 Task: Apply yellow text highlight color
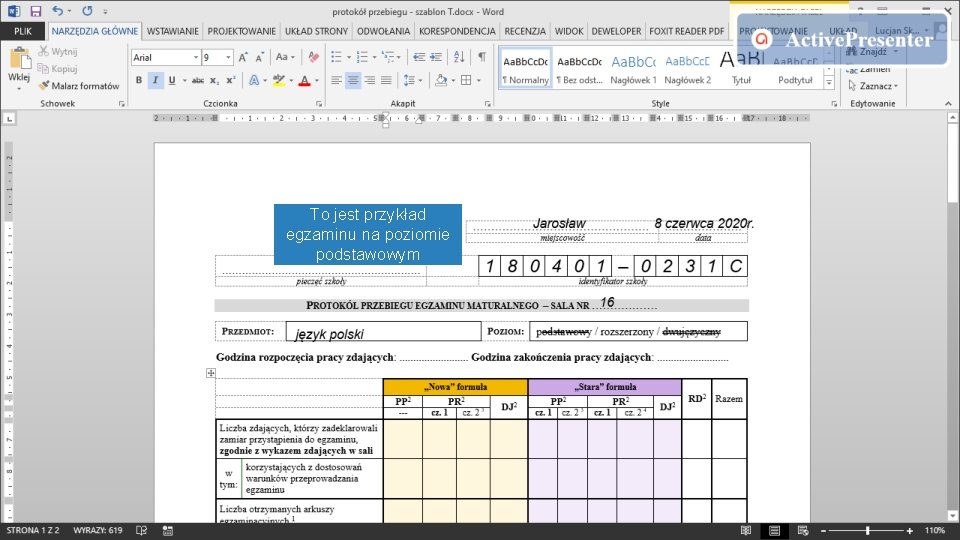coord(279,80)
